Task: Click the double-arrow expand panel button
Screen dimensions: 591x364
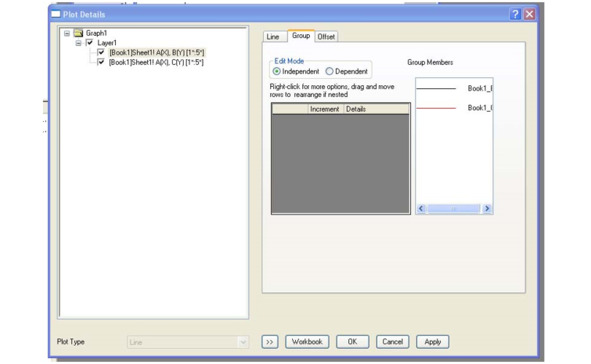Action: [270, 342]
